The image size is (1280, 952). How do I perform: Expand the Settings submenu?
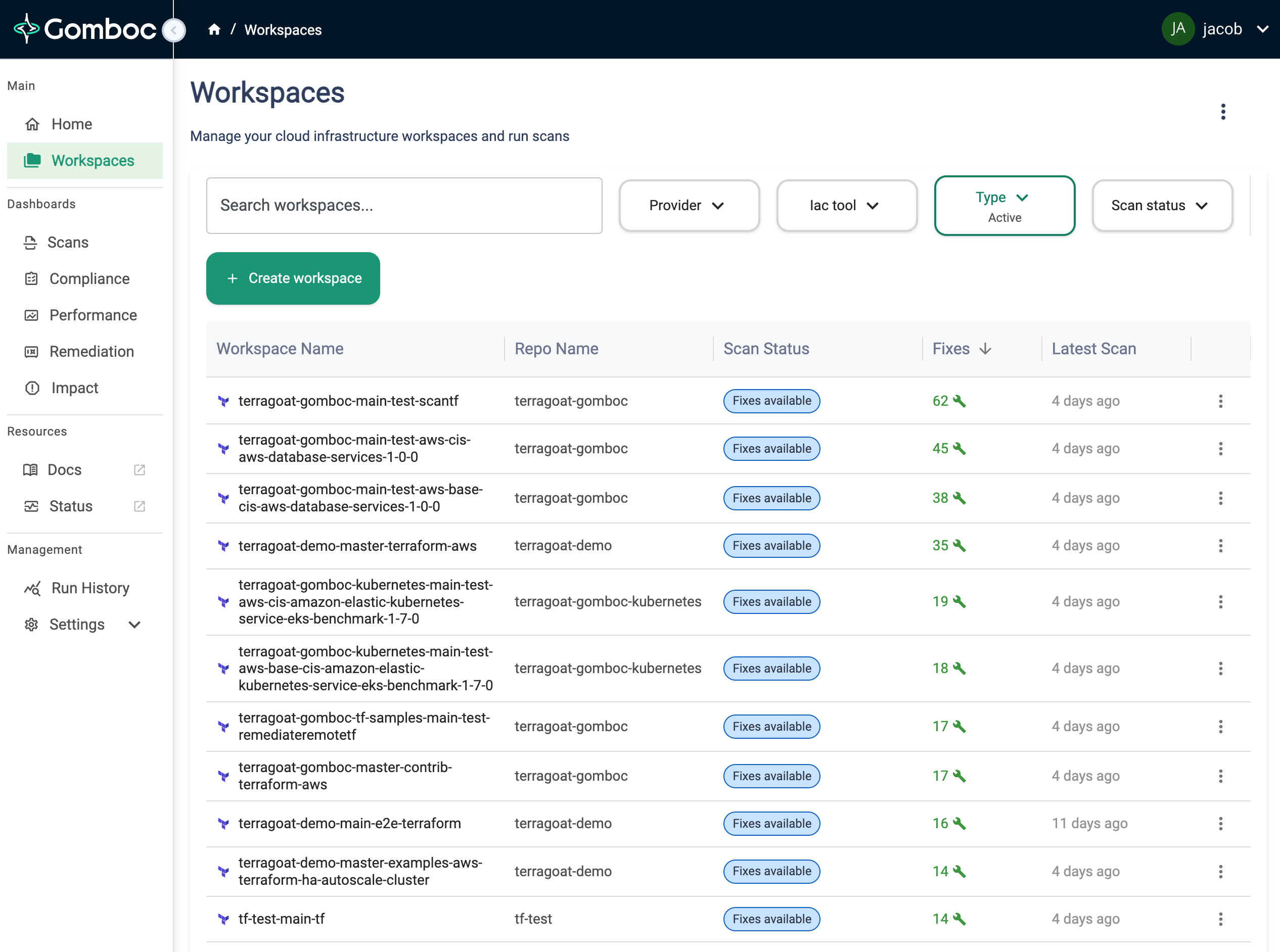(134, 625)
